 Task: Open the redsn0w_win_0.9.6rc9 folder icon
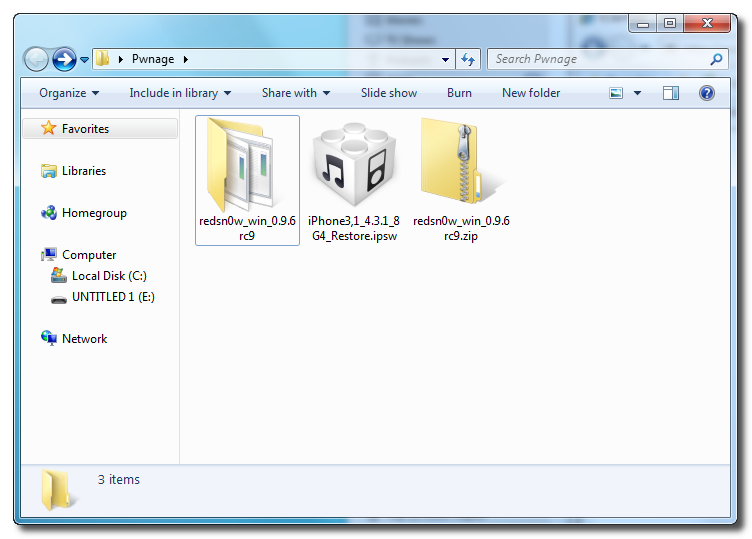tap(241, 165)
